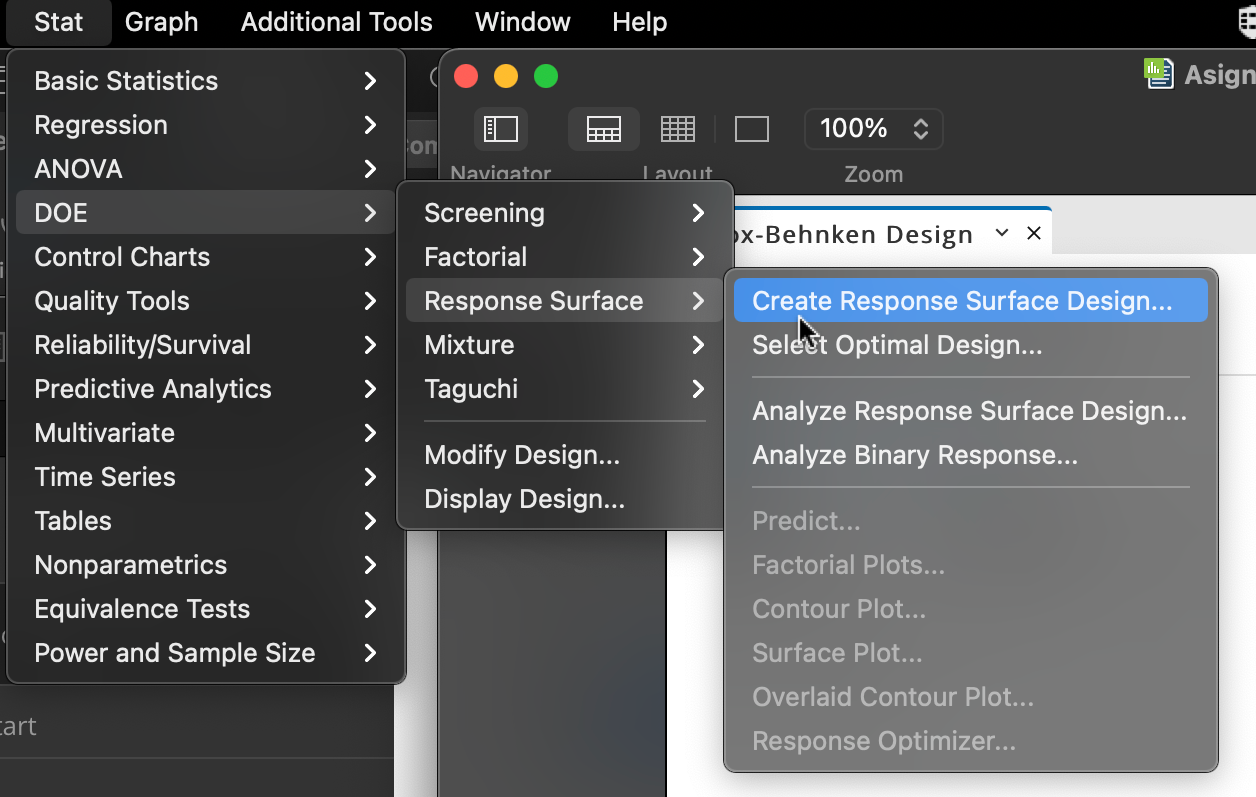
Task: Select the data grid only layout icon
Action: [x=678, y=129]
